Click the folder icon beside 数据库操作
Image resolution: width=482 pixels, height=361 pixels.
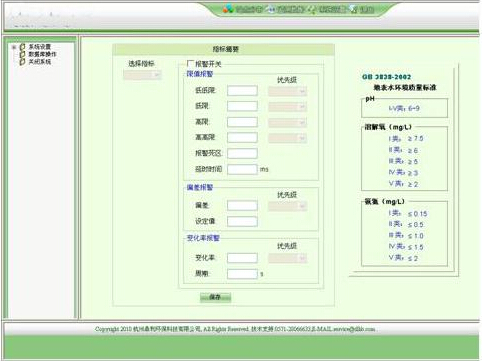pyautogui.click(x=22, y=54)
